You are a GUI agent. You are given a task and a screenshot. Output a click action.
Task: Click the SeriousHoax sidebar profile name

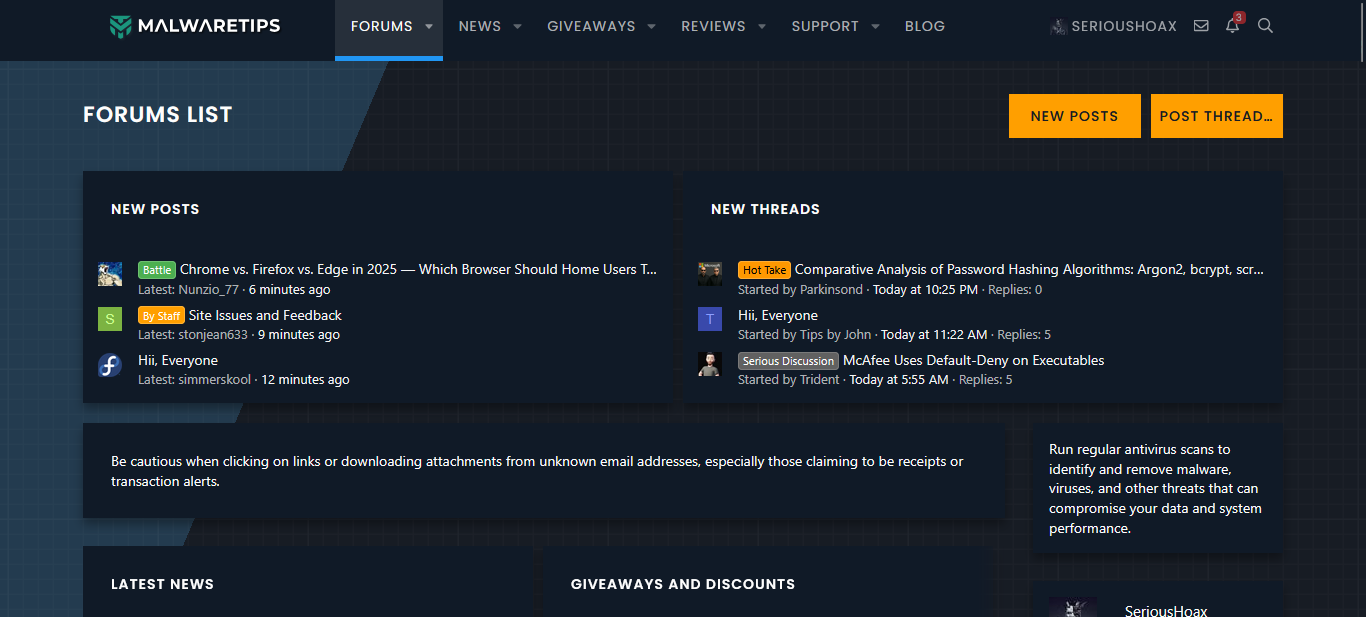click(x=1166, y=610)
